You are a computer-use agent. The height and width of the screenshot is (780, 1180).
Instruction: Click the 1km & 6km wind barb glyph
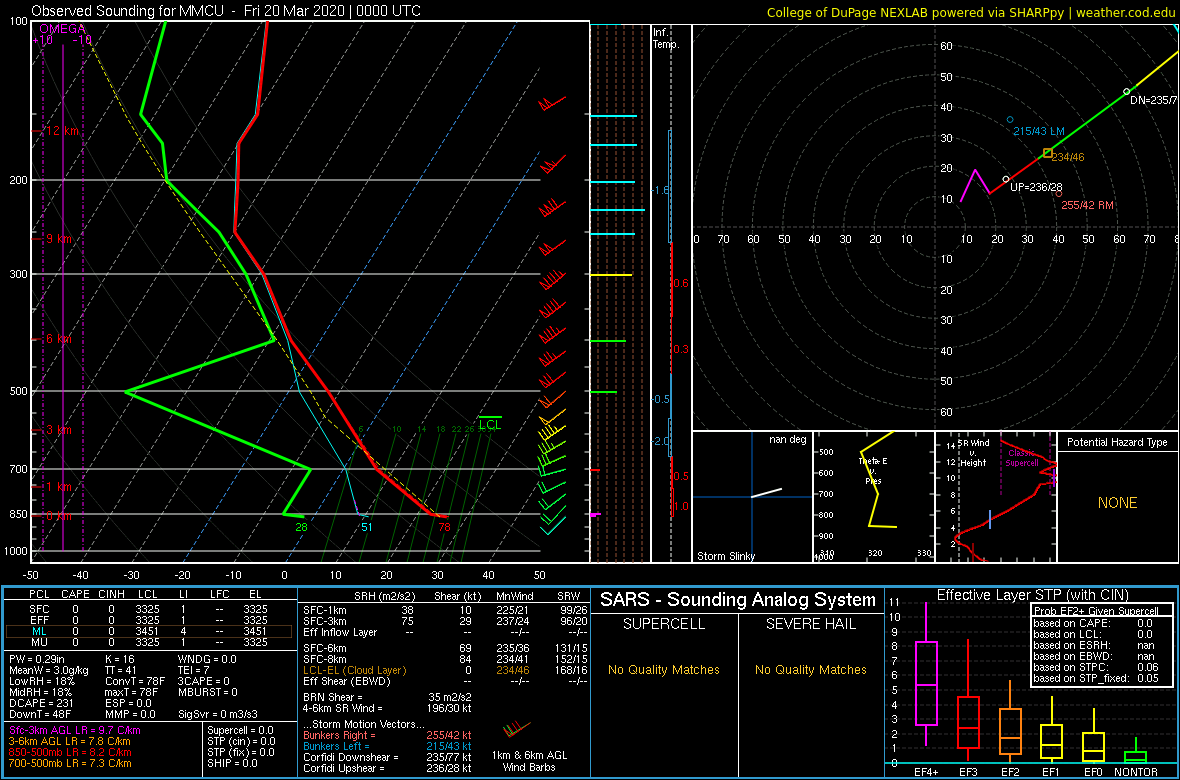click(x=516, y=728)
